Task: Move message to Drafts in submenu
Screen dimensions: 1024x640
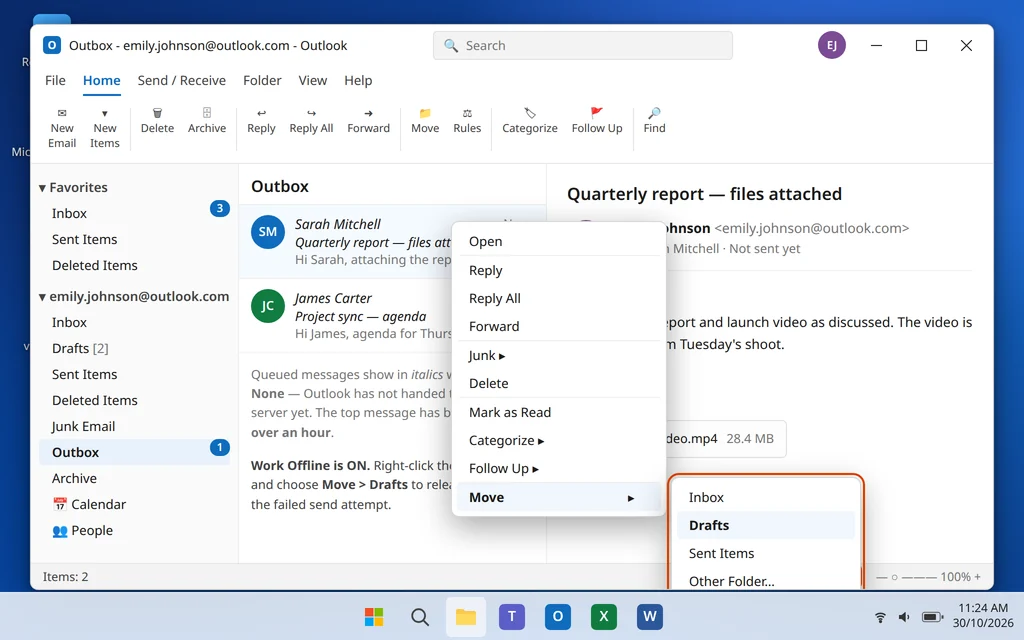Action: tap(765, 525)
